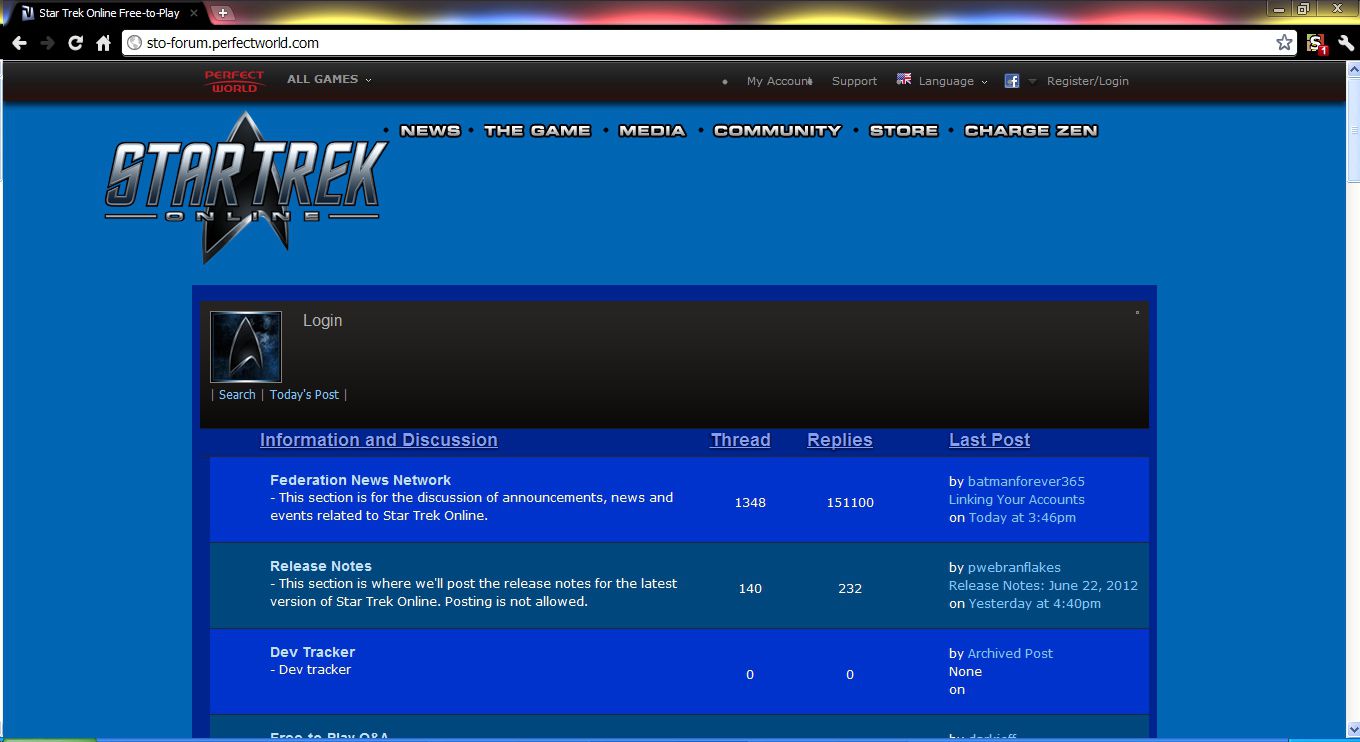This screenshot has width=1360, height=742.
Task: Open the Linking Your Accounts post
Action: [1017, 499]
